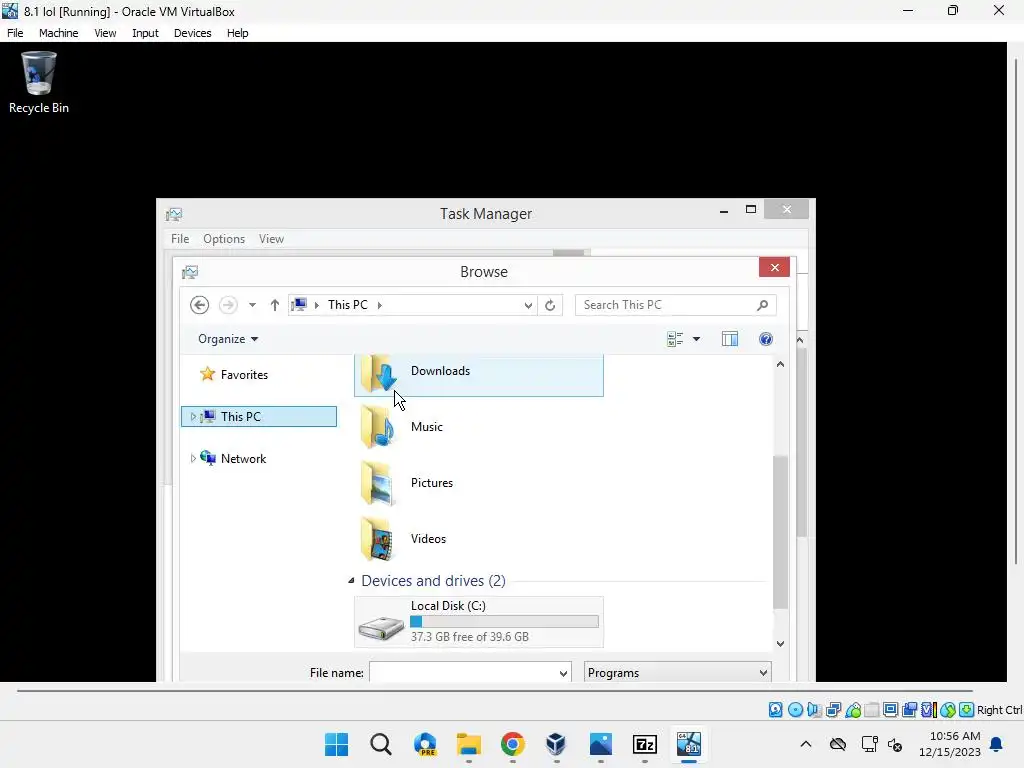Screen dimensions: 1024x768
Task: Select This PC in navigation pane
Action: 259,417
